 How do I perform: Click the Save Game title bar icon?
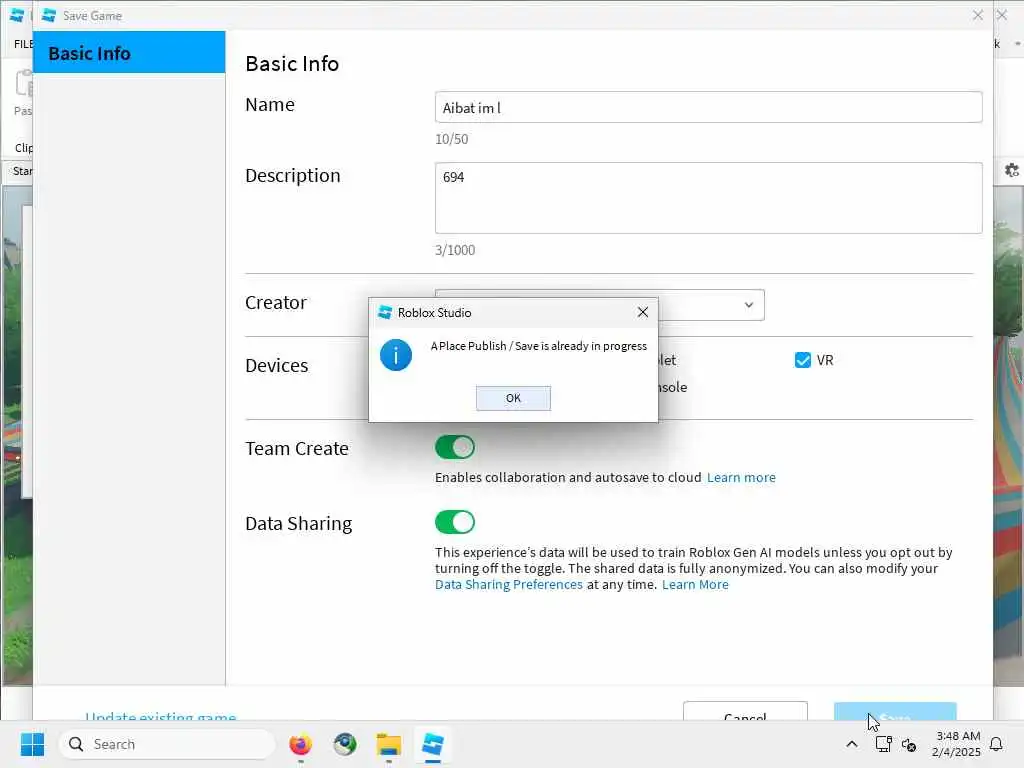[48, 15]
